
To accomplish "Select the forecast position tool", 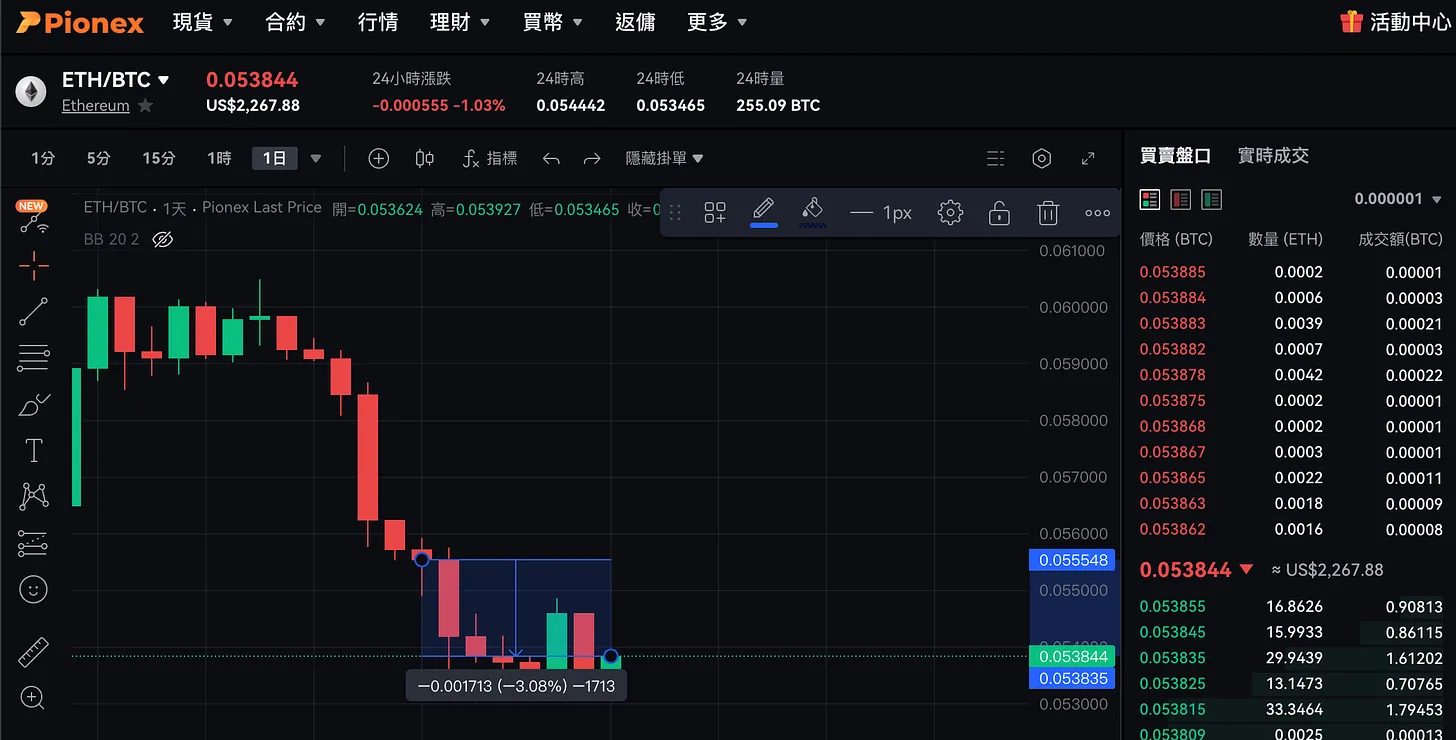I will (33, 543).
